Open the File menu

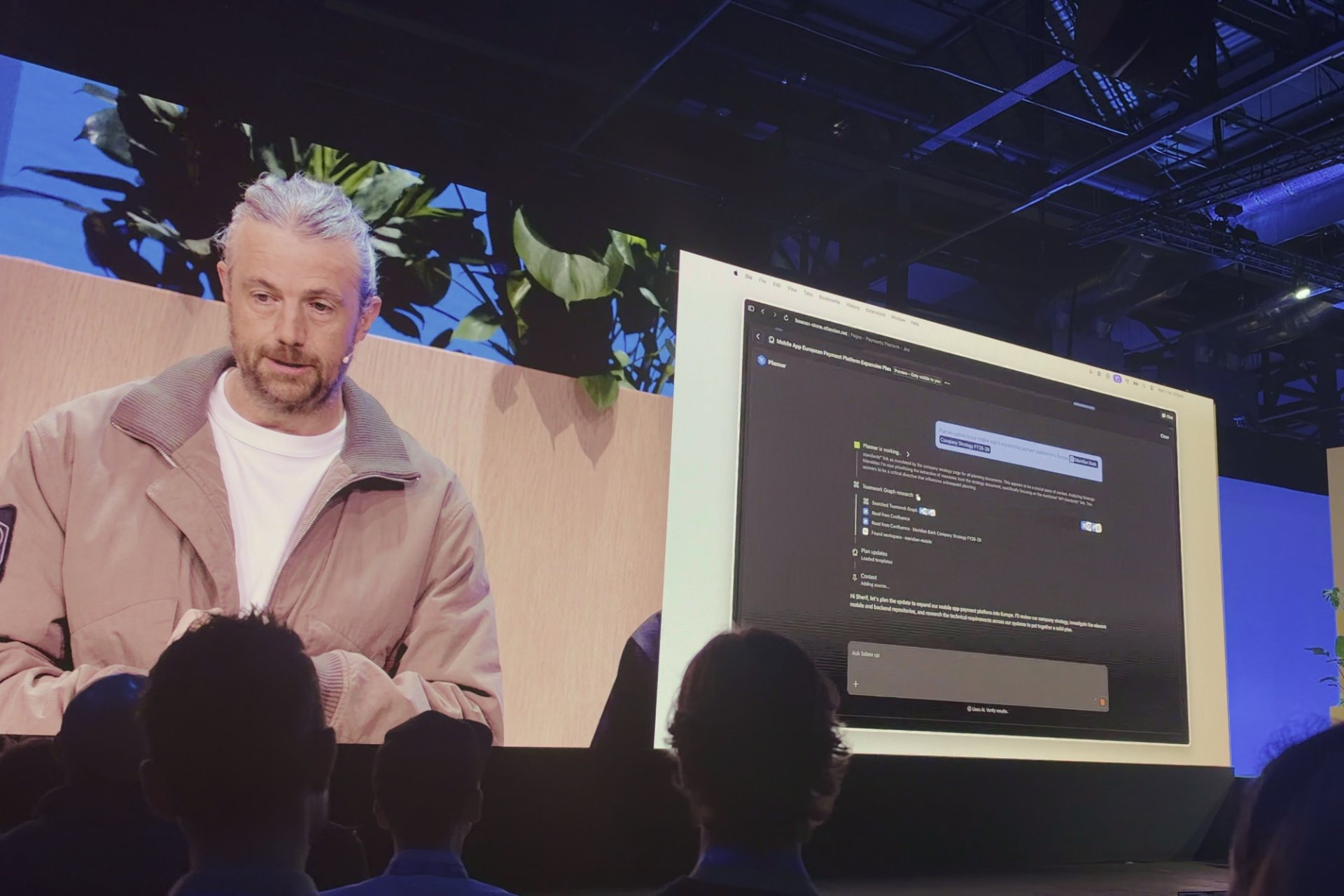point(762,281)
